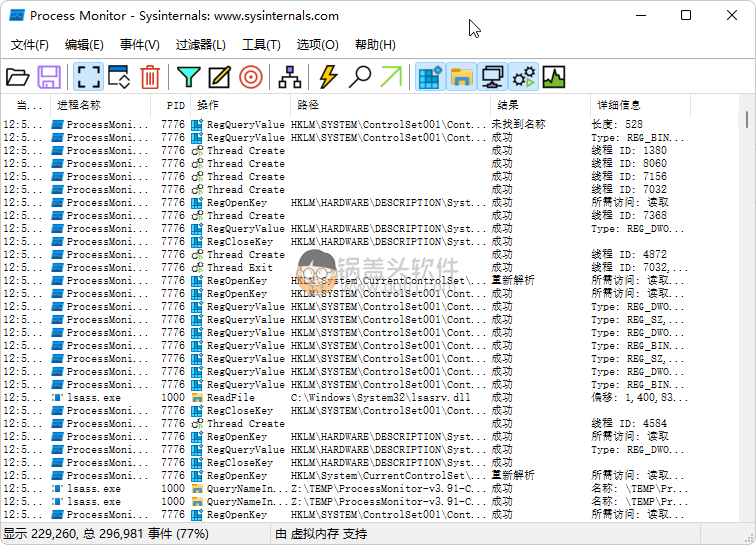Click the time-of-day column header 当...
Image resolution: width=756 pixels, height=545 pixels.
click(26, 105)
